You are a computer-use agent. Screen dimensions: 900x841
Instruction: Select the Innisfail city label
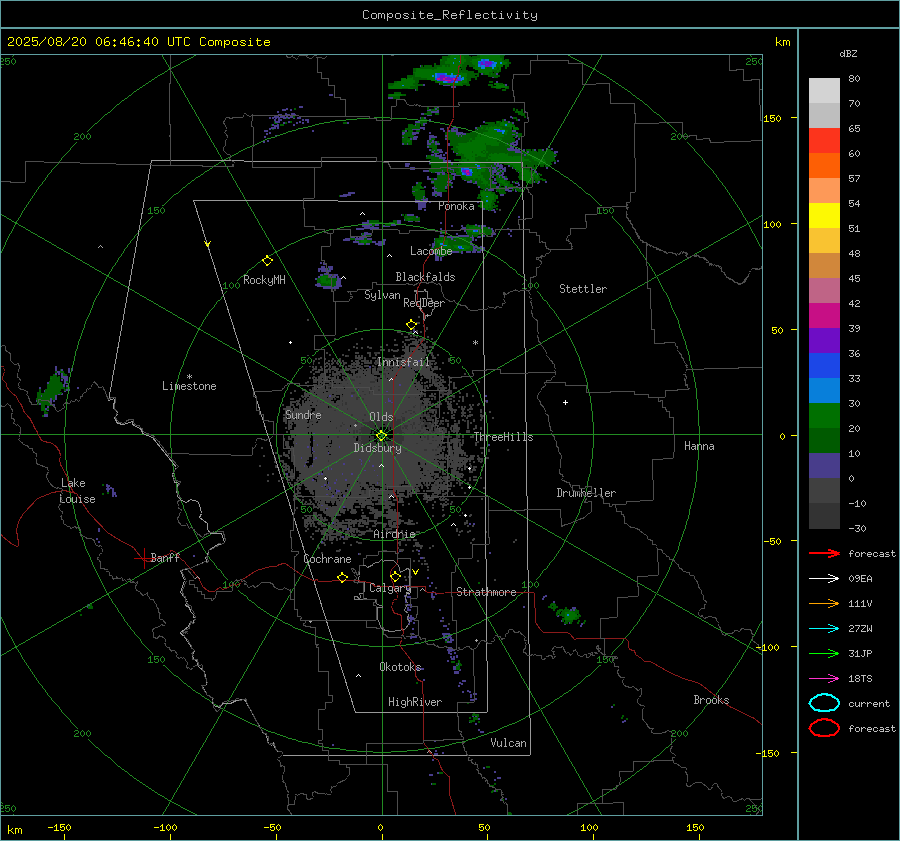tap(403, 362)
